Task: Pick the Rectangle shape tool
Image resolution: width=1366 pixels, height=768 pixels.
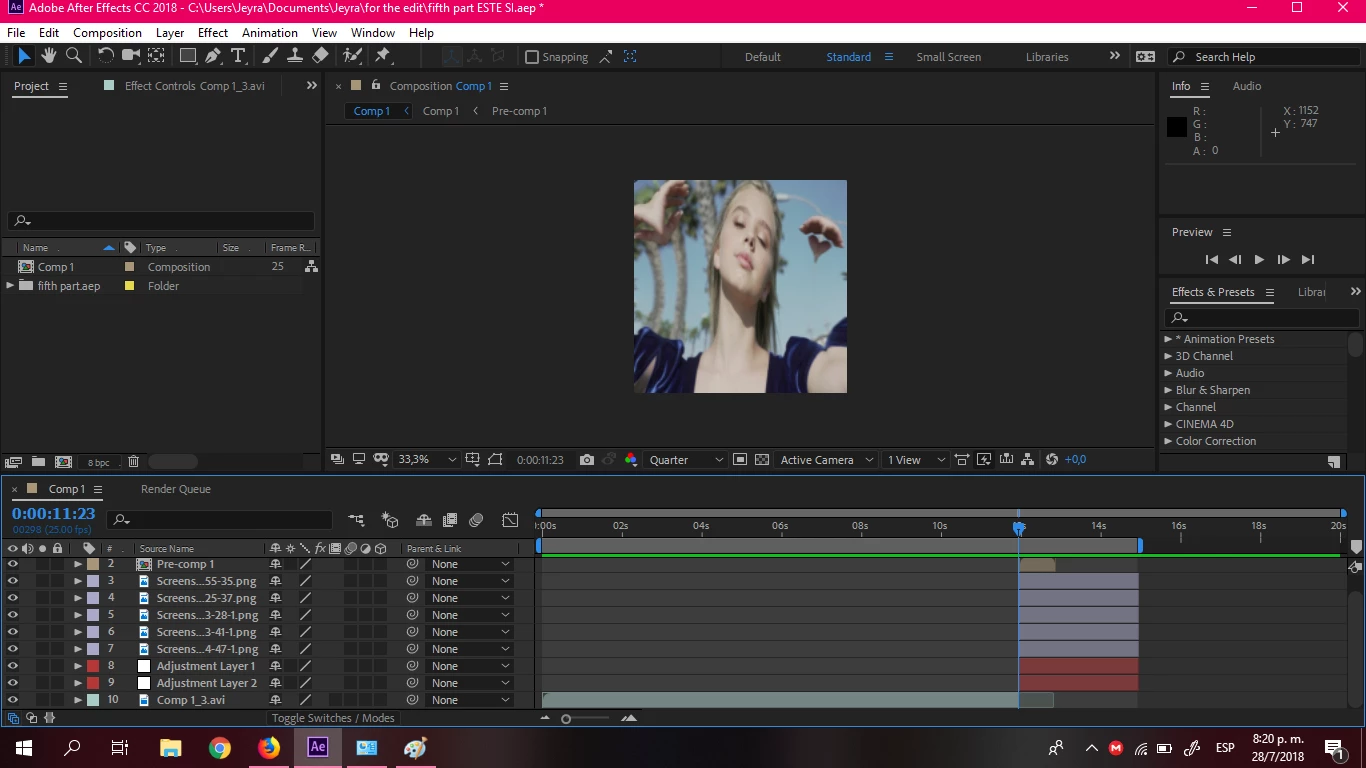Action: pos(187,56)
